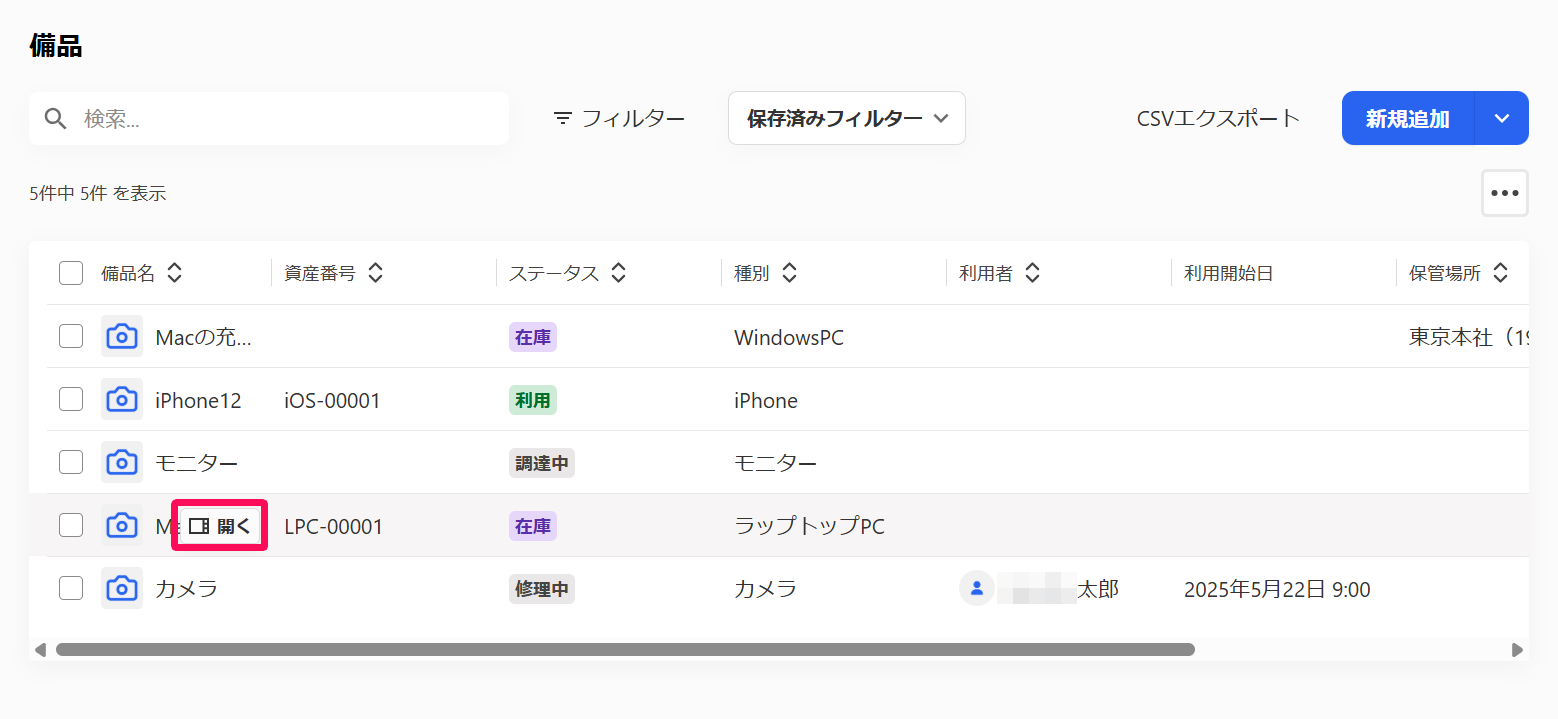Click ラップトップPC type cell
Viewport: 1558px width, 719px height.
810,527
